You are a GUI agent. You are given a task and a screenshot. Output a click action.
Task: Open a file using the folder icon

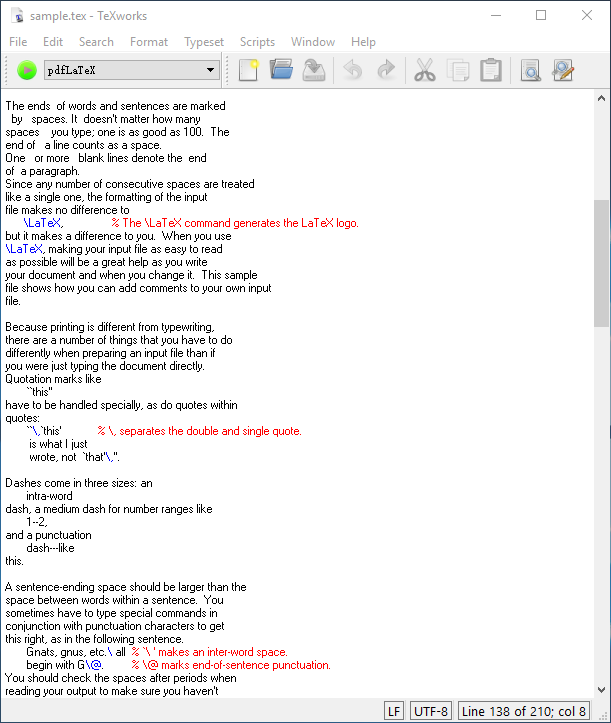tap(281, 71)
